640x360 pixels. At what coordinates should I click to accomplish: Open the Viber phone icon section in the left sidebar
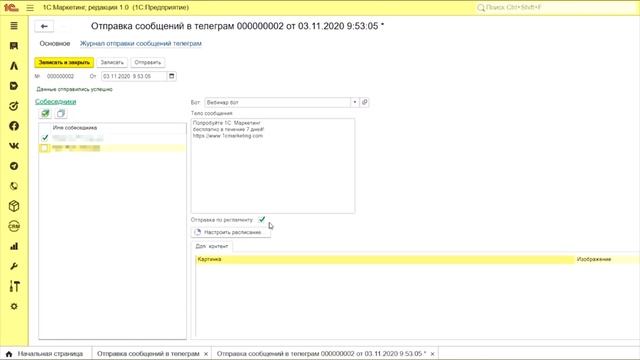14,186
